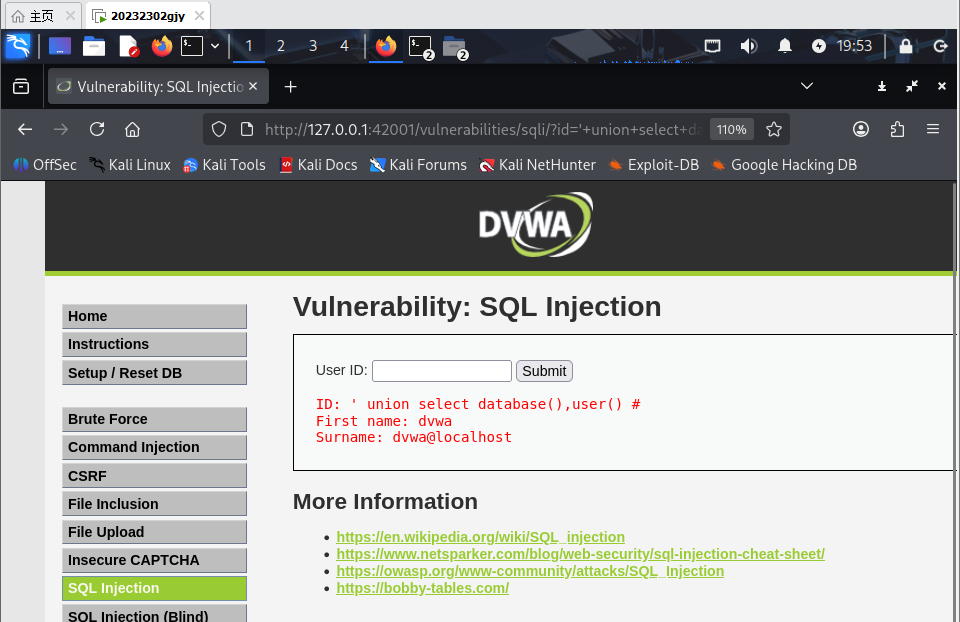Open the OffSec bookmark
960x622 pixels.
45,165
